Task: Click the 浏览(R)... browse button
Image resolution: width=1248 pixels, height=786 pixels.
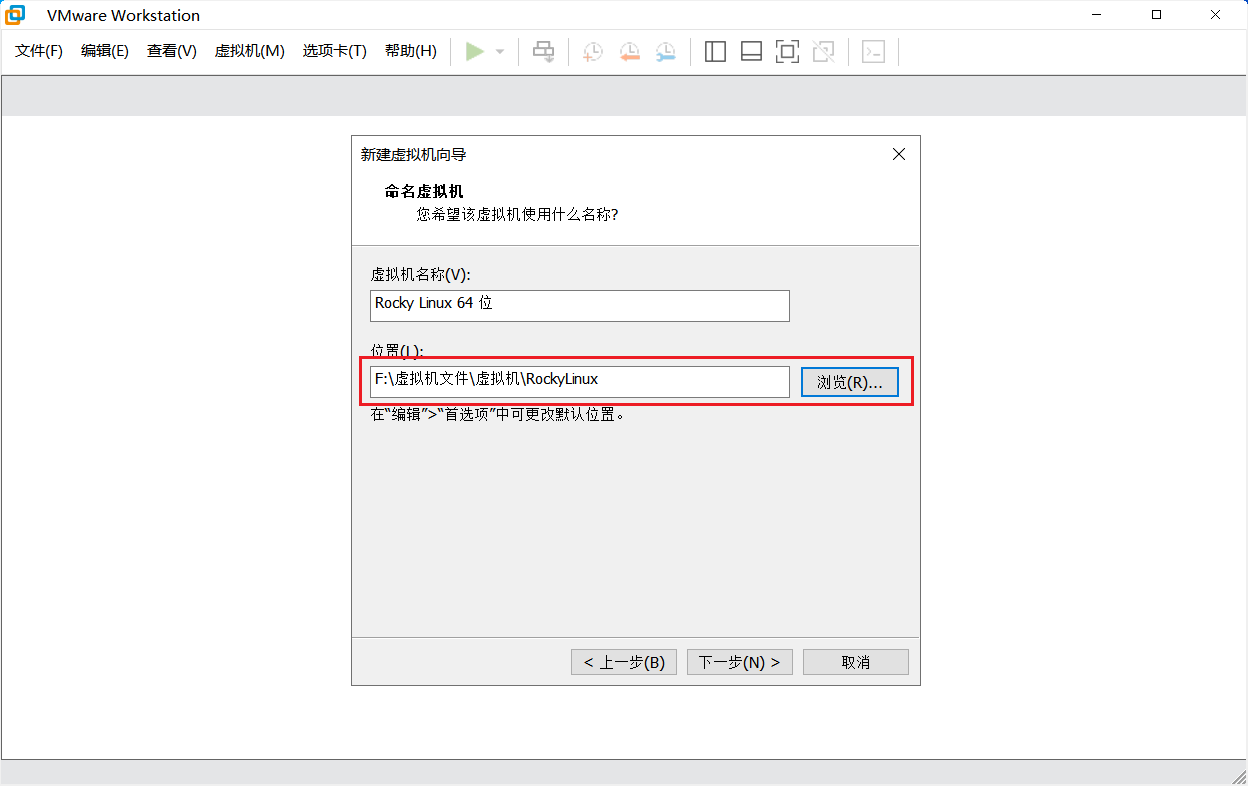Action: [849, 383]
